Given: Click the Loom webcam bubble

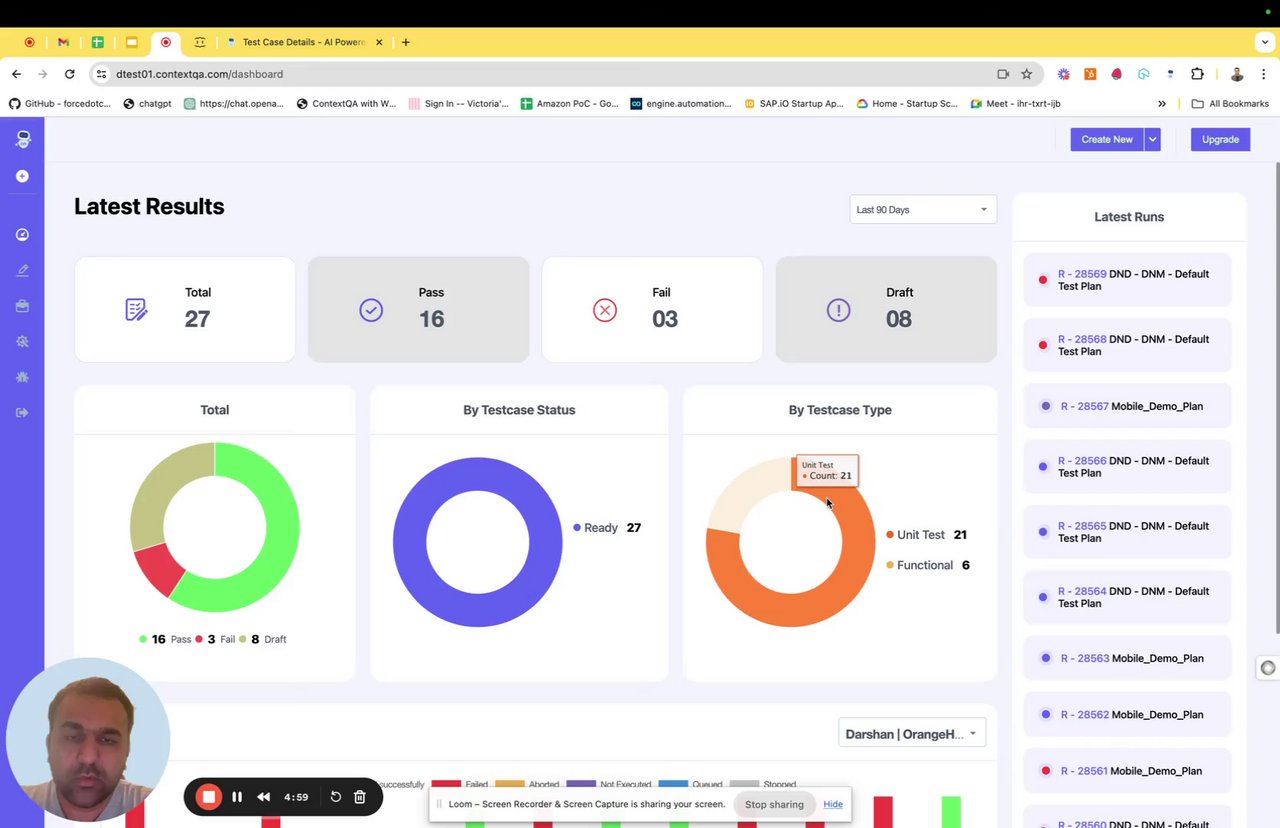Looking at the screenshot, I should pos(88,739).
